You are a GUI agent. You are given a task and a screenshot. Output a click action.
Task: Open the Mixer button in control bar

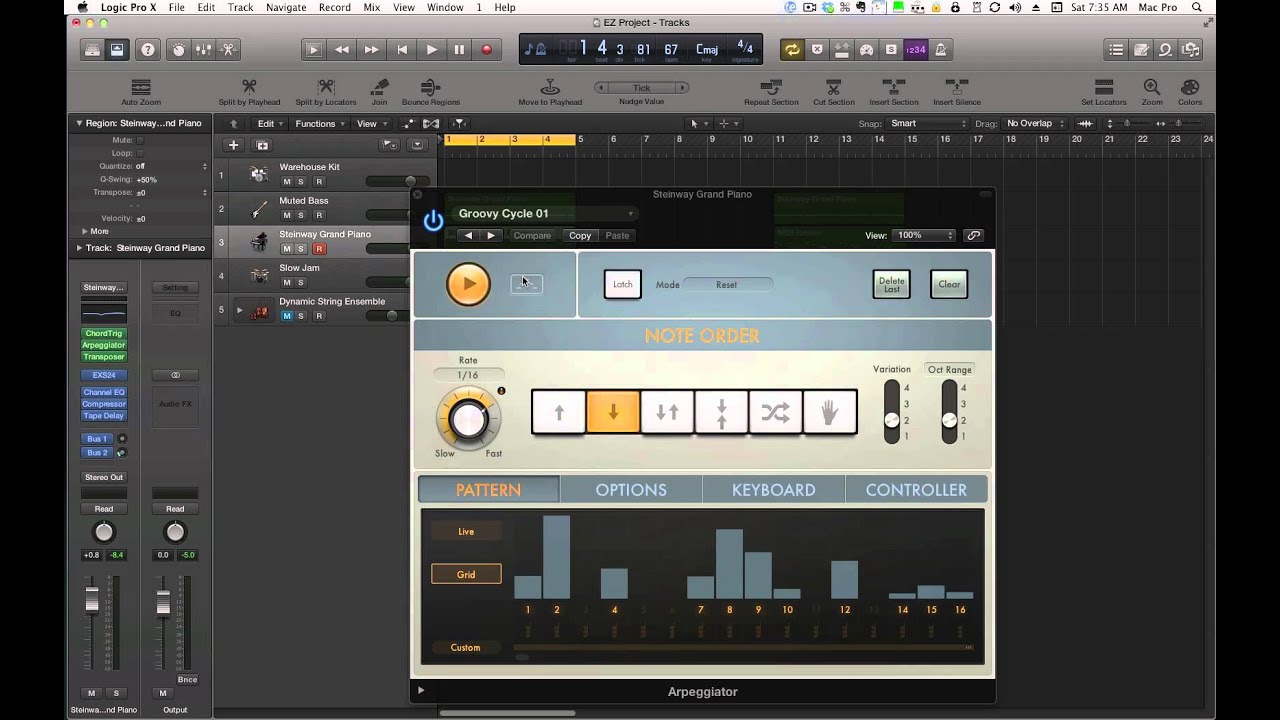point(203,49)
